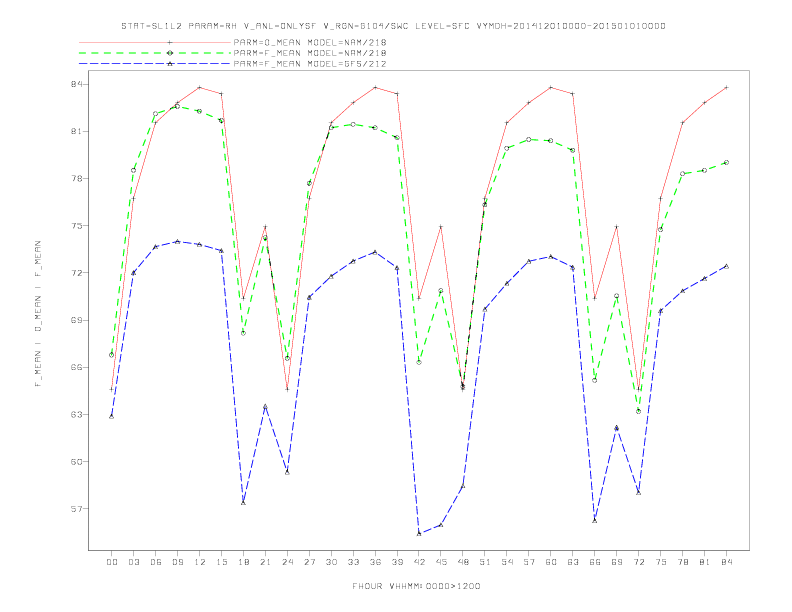Screen dimensions: 792x612
Task: Click y-axis tick label 75
Action: pyautogui.click(x=77, y=226)
